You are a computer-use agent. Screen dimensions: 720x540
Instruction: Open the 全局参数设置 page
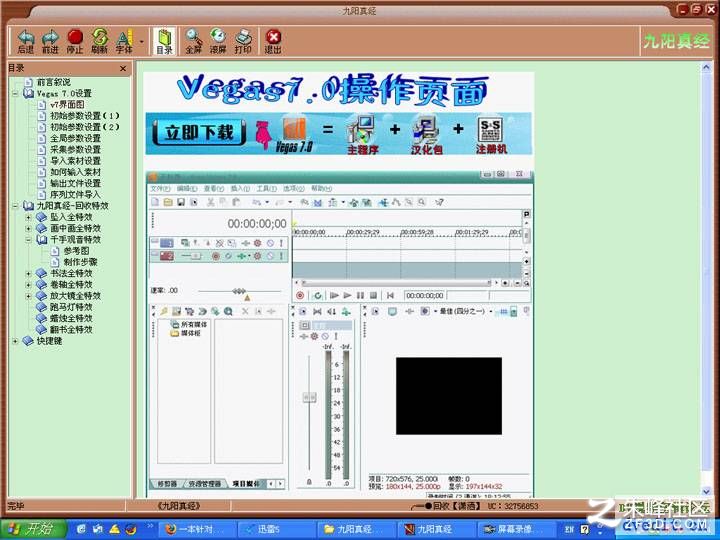pos(75,138)
